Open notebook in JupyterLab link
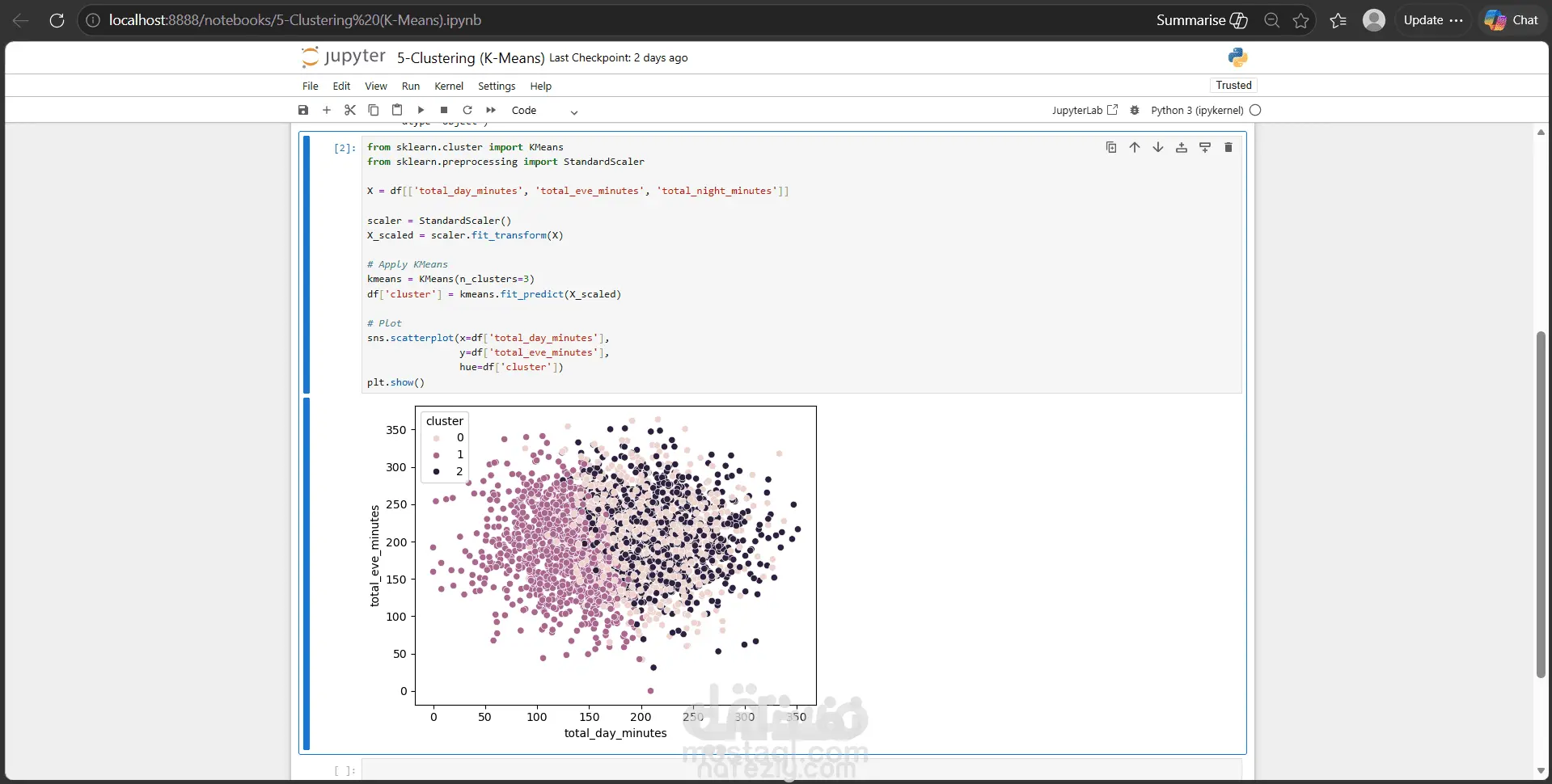 pos(1085,110)
